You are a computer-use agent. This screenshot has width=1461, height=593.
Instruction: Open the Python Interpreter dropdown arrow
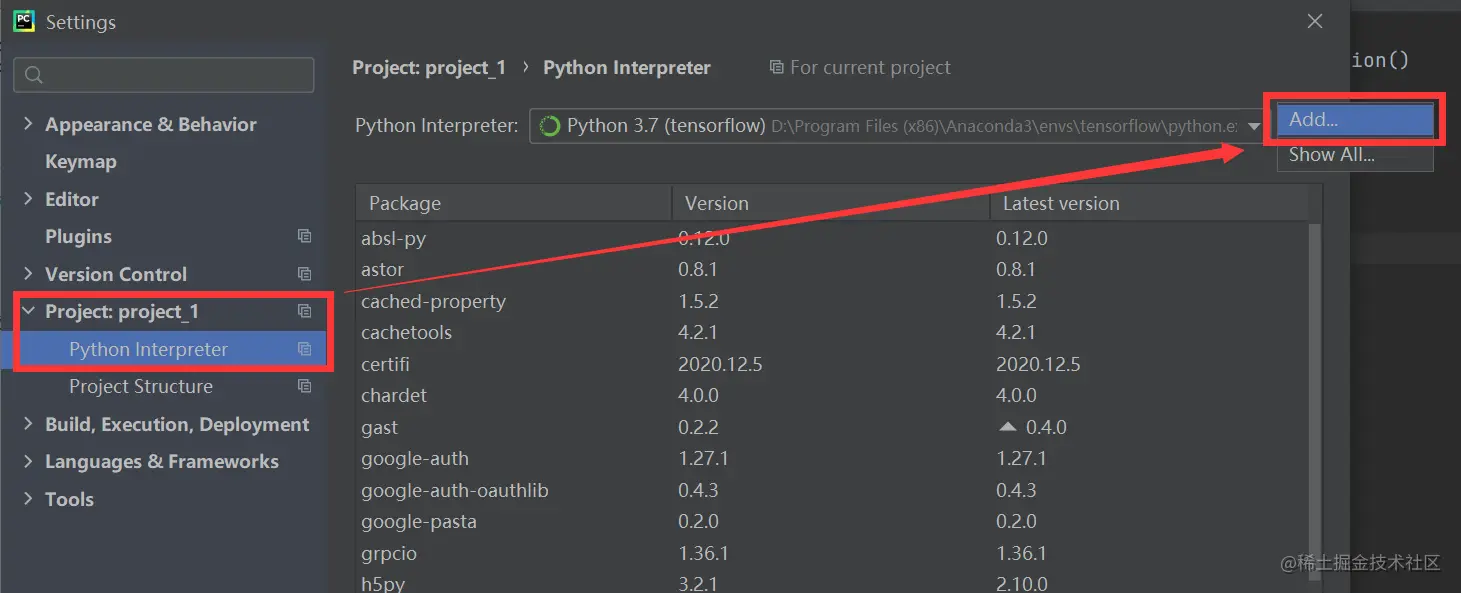(1253, 127)
